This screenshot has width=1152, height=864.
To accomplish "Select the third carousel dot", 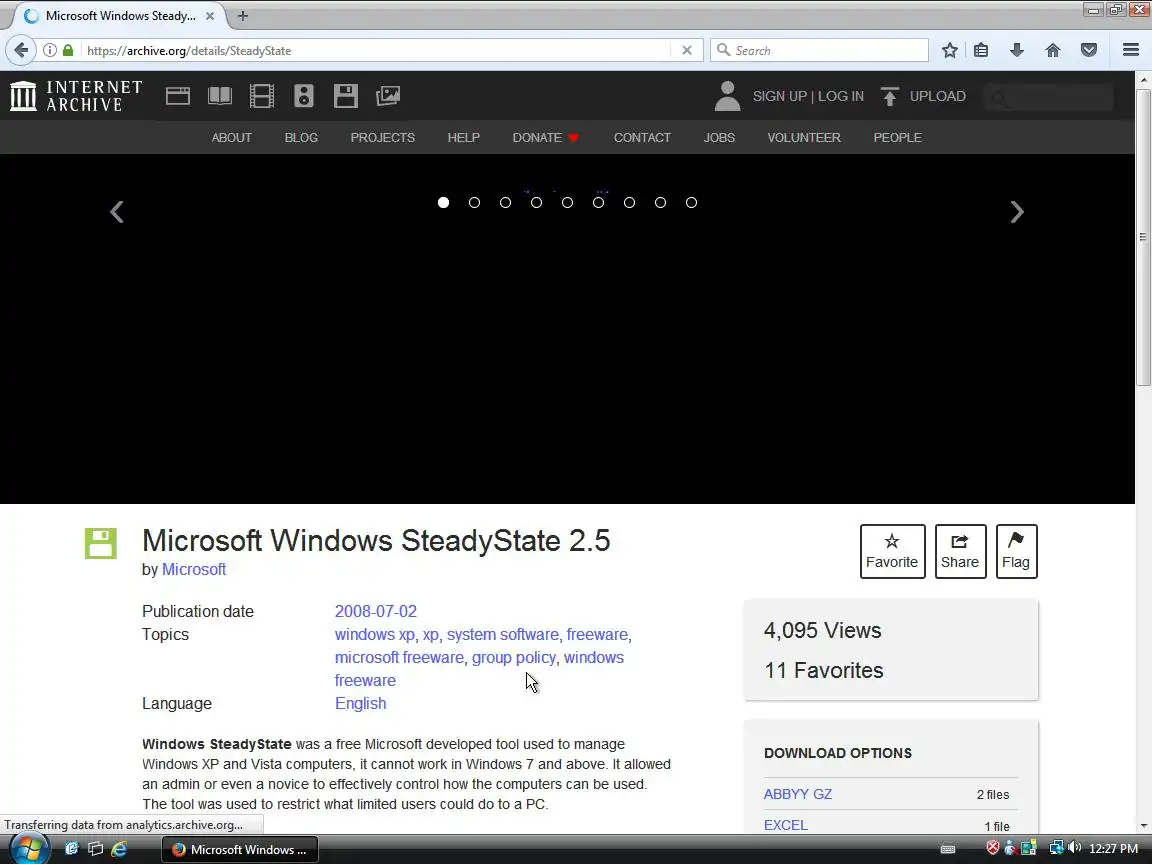I will pos(505,202).
